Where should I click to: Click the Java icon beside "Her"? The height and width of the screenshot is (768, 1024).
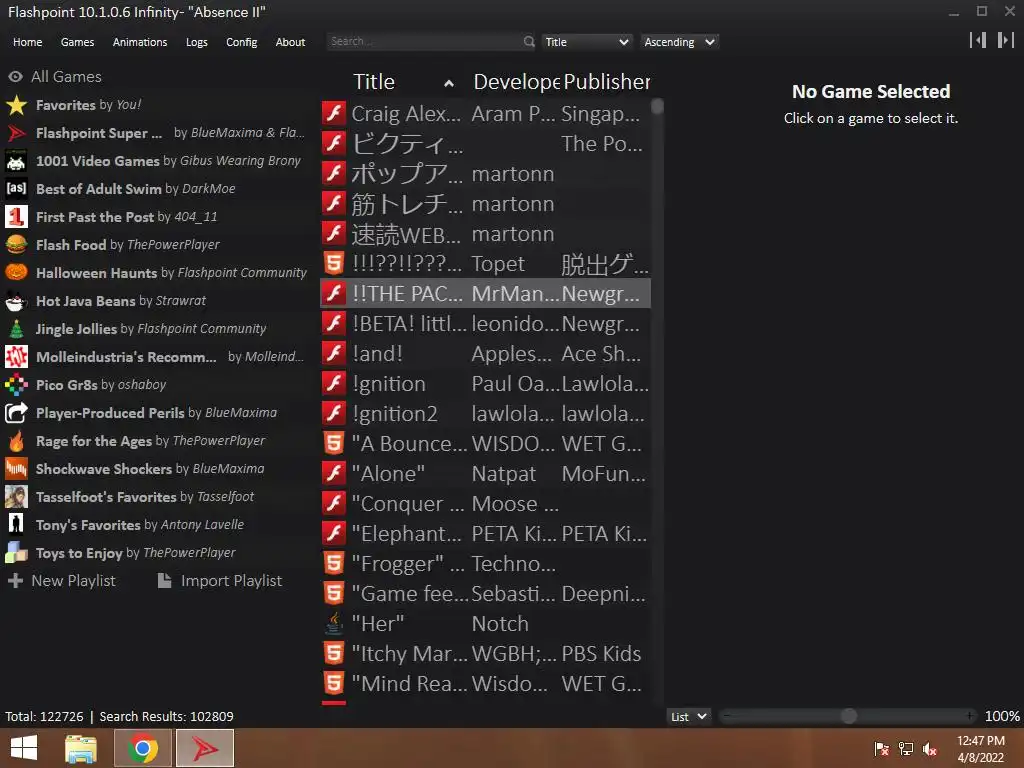334,624
